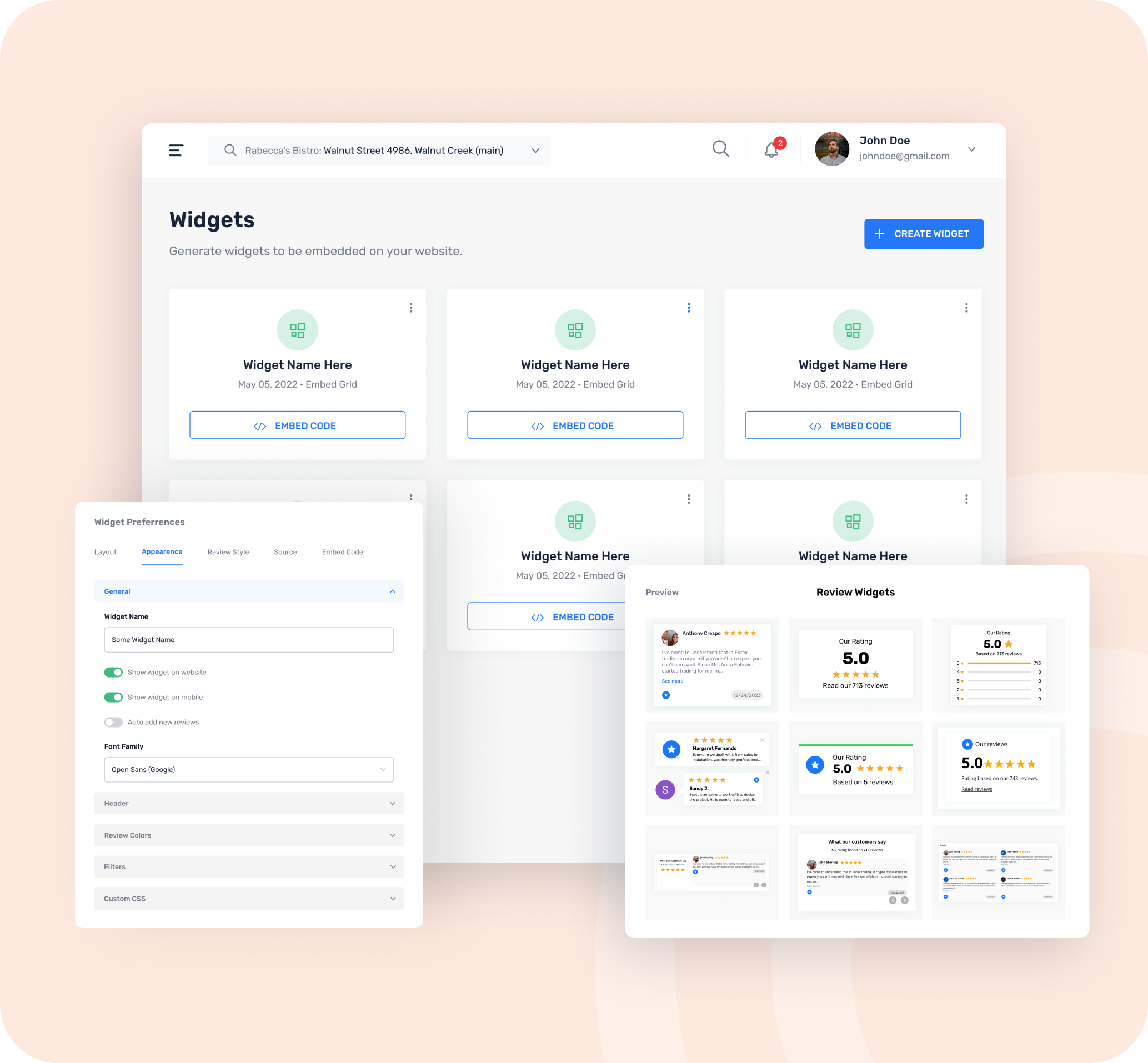Select the Appearance tab in Widget Preferences
The image size is (1148, 1063).
[x=162, y=552]
